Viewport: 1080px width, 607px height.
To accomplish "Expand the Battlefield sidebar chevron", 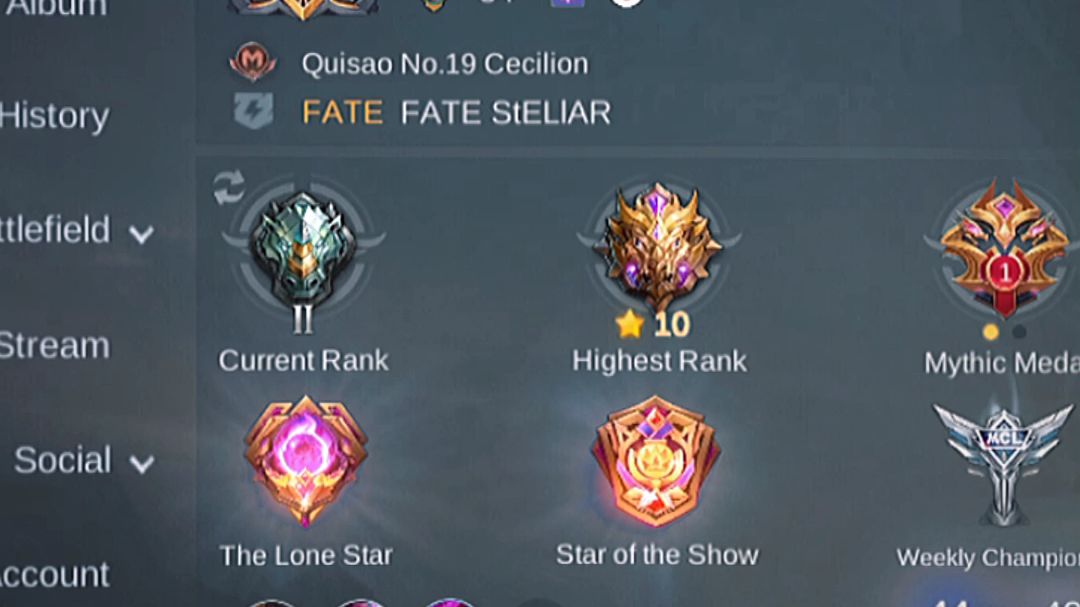I will click(x=141, y=234).
